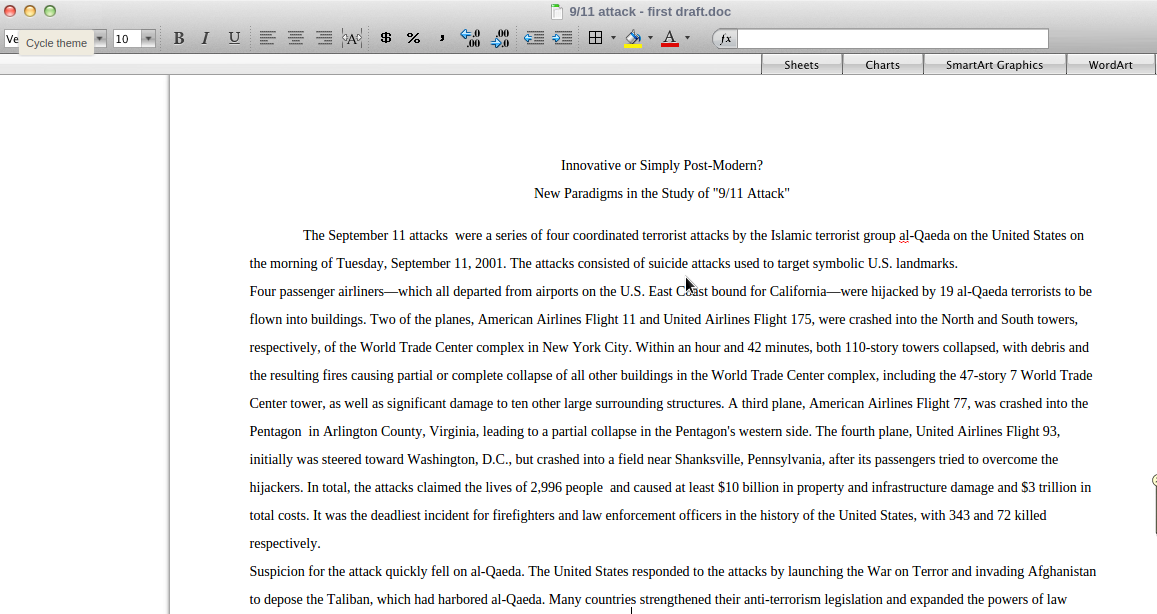Screen dimensions: 1157x614
Task: Click the text "deadliest incident for firefighters"
Action: point(455,516)
